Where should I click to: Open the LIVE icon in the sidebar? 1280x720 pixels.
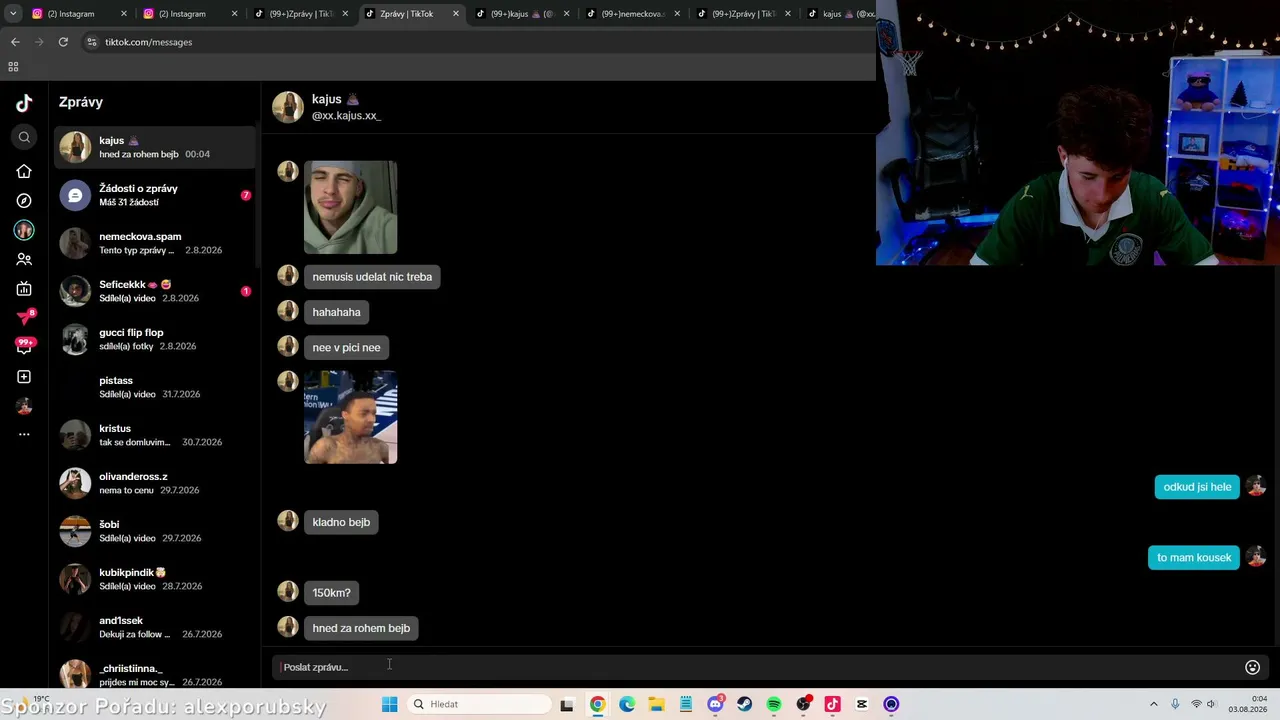[x=24, y=289]
